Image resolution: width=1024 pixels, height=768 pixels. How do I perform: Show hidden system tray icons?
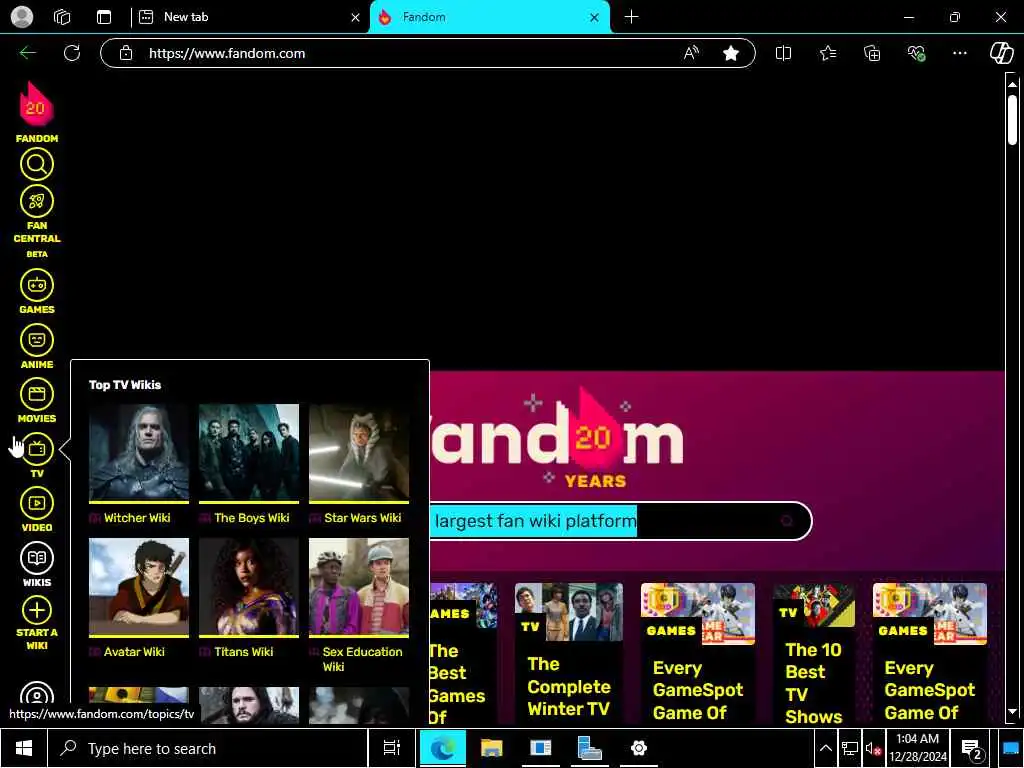pos(825,748)
